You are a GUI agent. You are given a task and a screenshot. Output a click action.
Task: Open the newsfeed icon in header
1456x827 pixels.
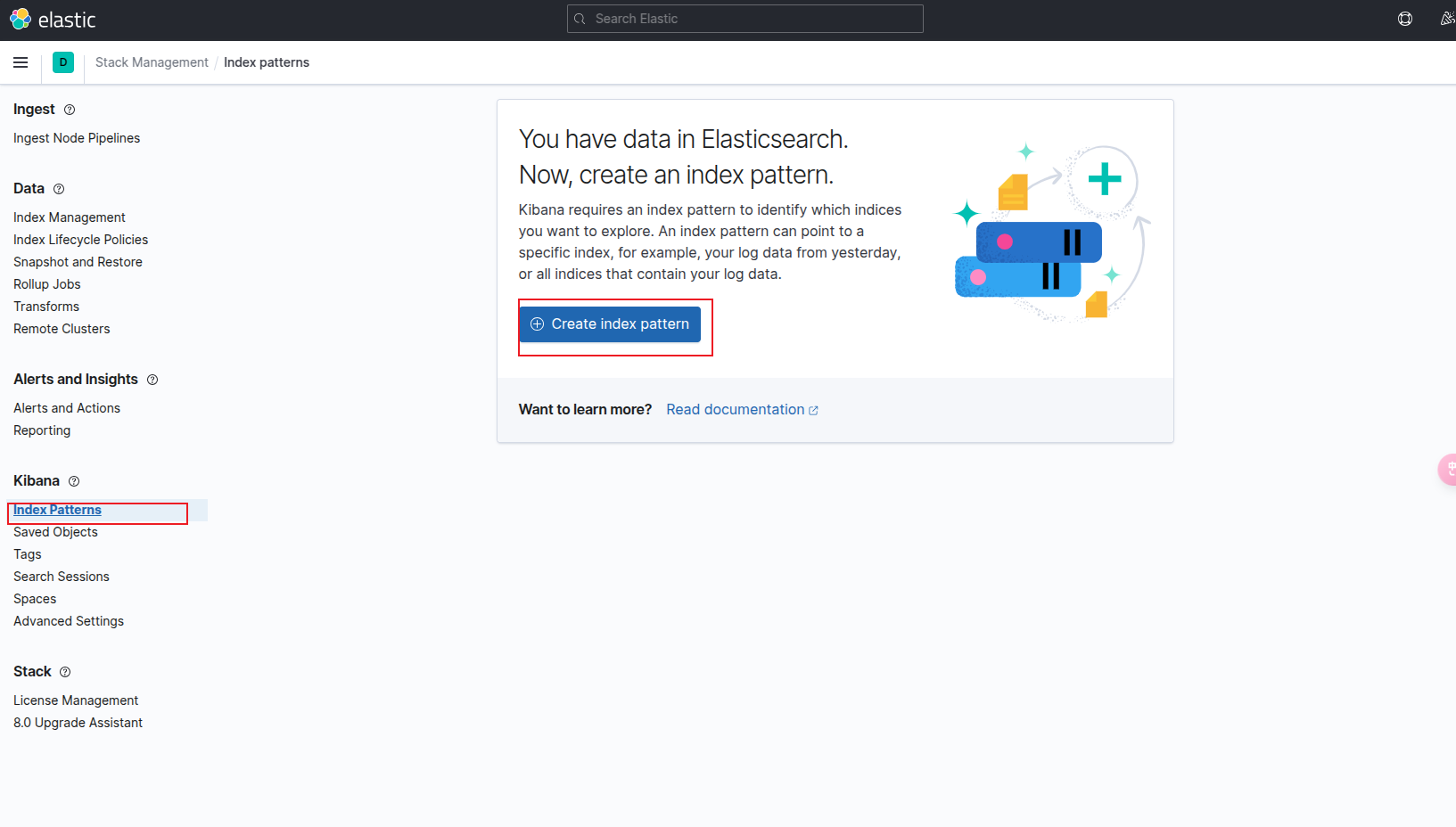[1448, 19]
